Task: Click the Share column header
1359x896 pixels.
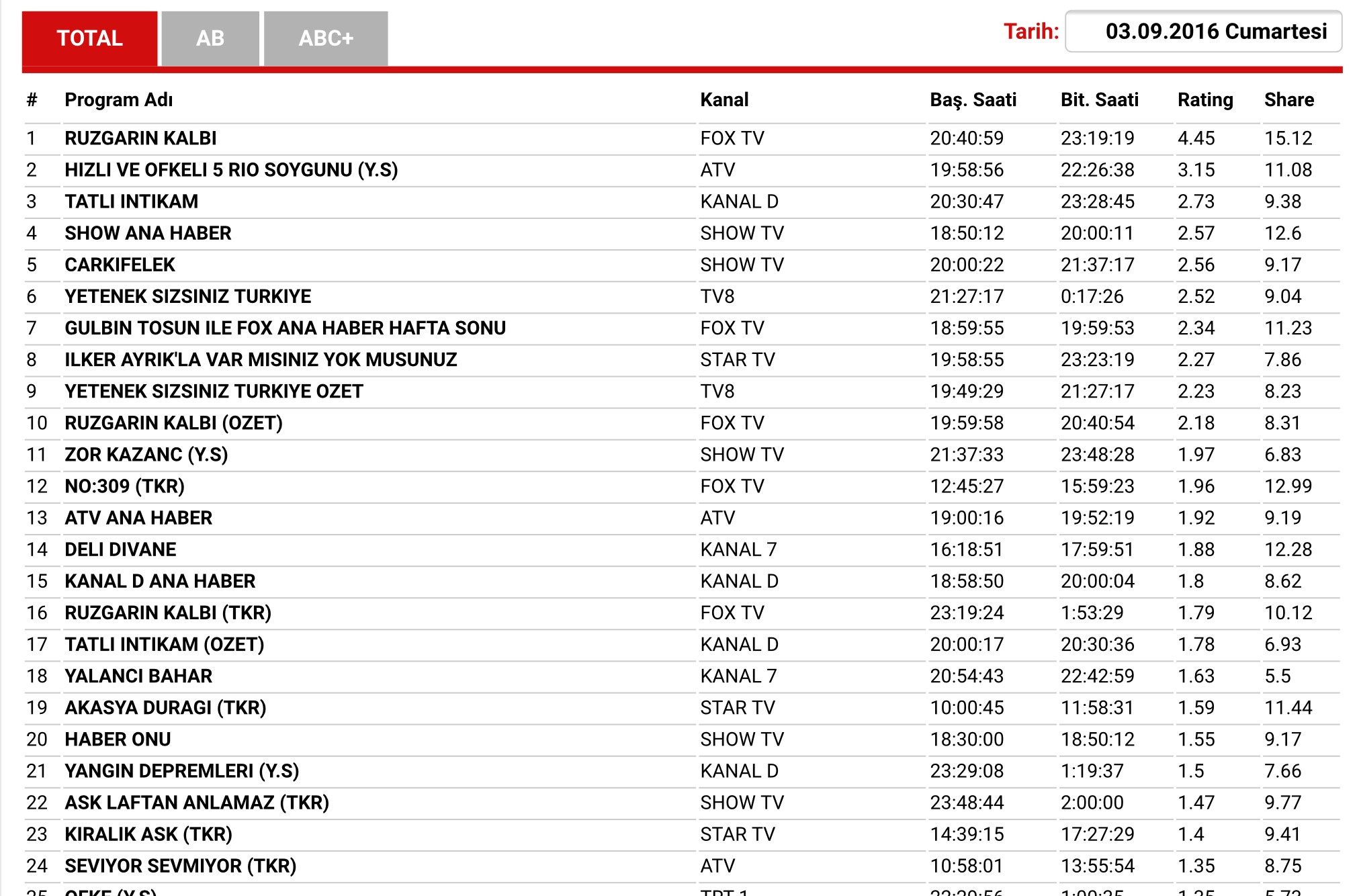Action: (1288, 100)
